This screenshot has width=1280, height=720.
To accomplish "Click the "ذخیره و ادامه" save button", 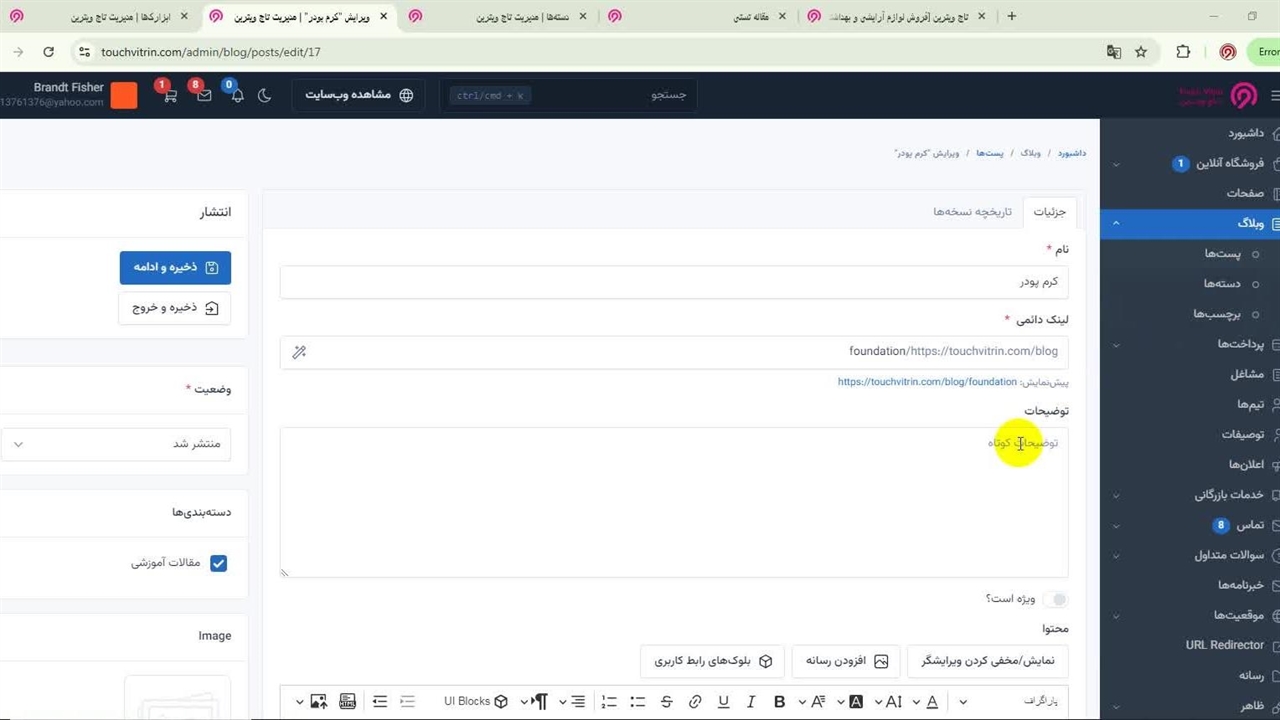I will pyautogui.click(x=175, y=267).
